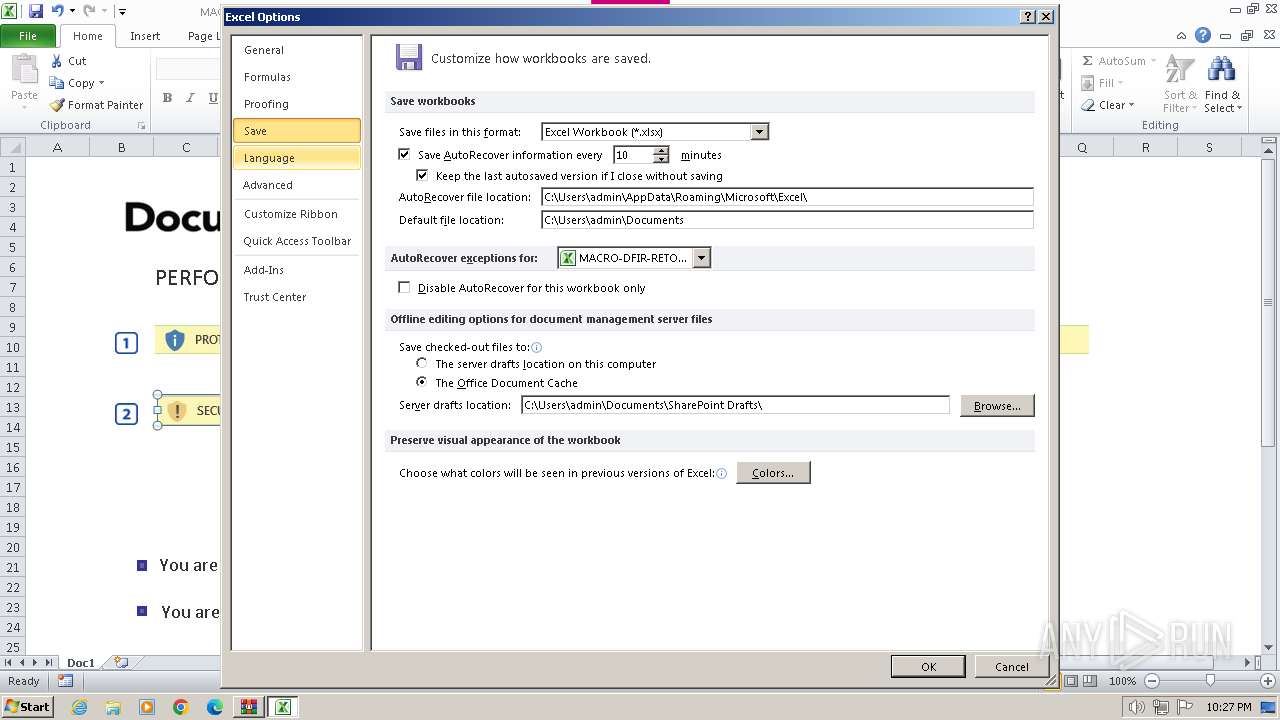
Task: Toggle Keep the last autosaved version checkbox
Action: pos(422,175)
